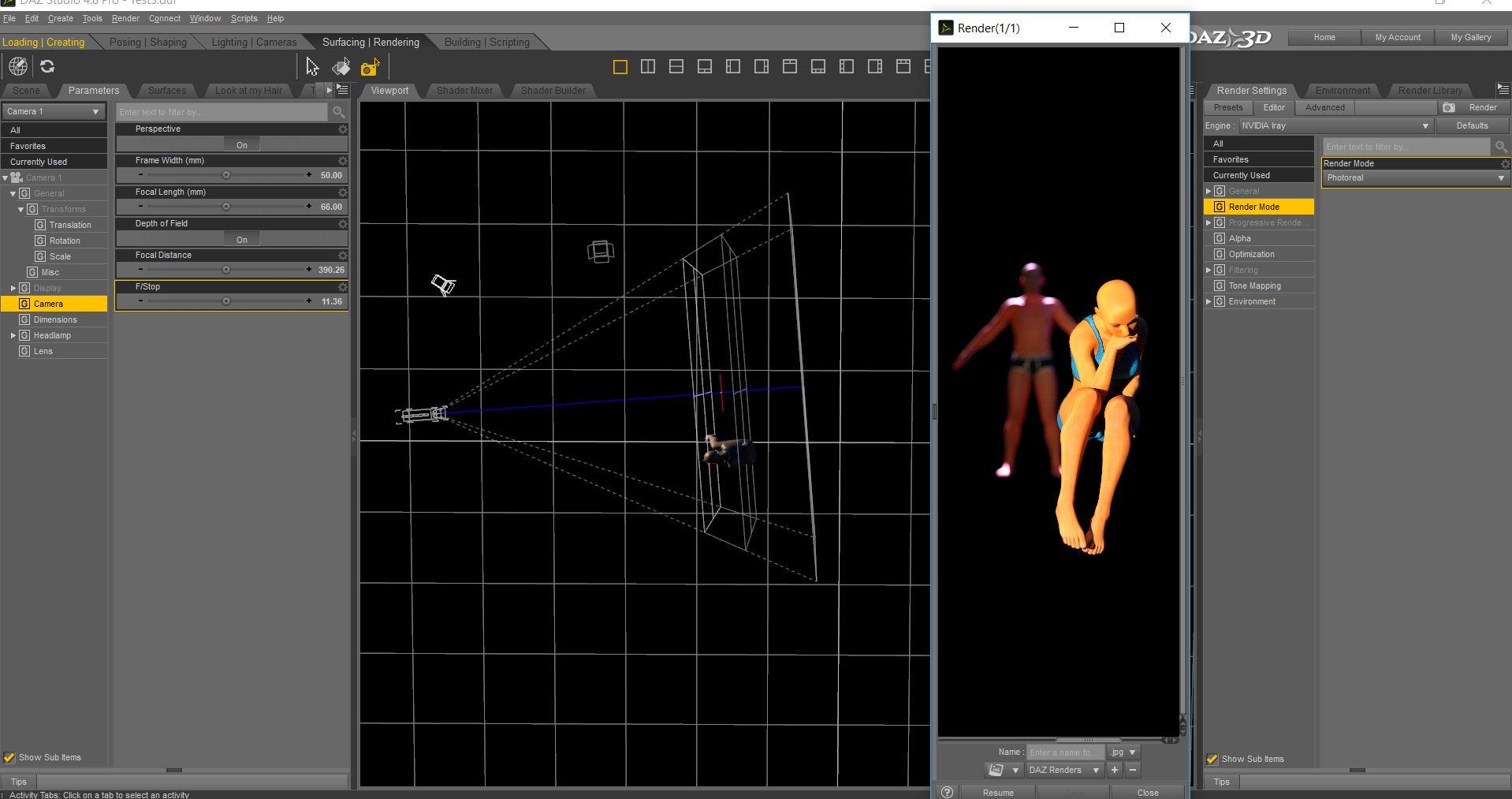
Task: Adjust the Focal Length slider handle
Action: (x=226, y=207)
